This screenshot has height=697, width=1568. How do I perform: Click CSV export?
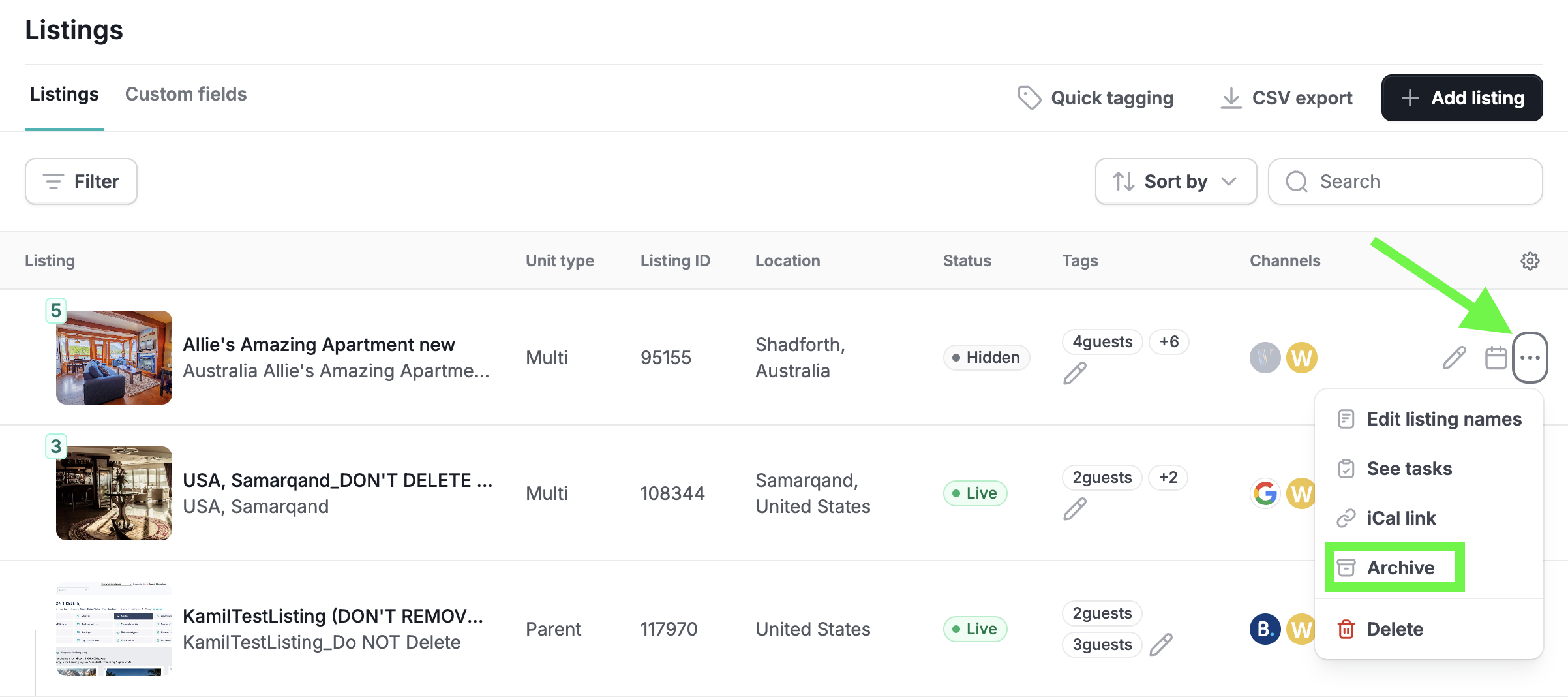tap(1286, 98)
